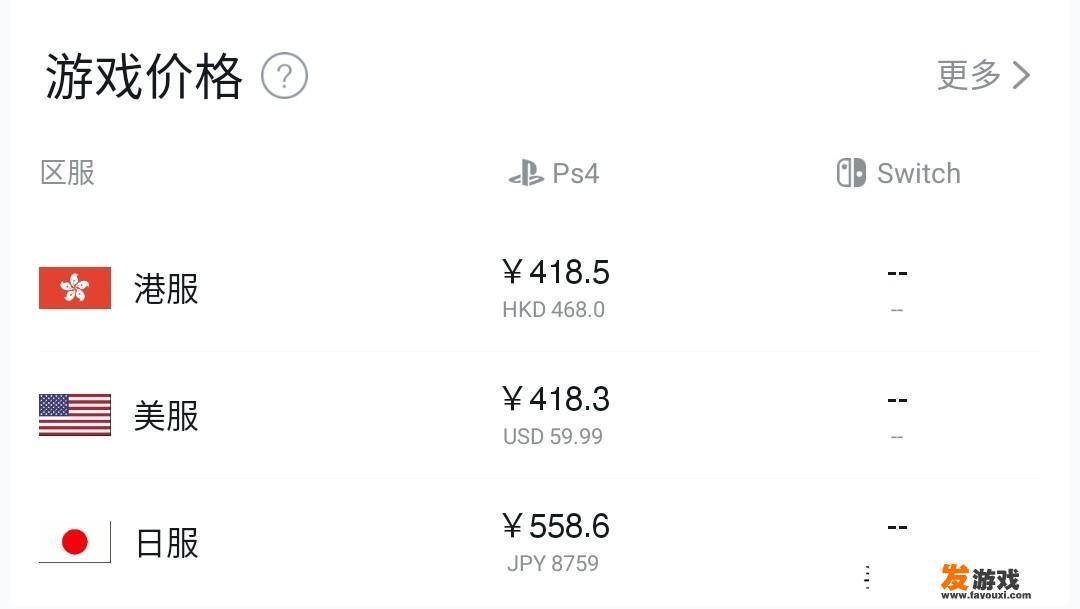Select the United States flag icon
This screenshot has width=1080, height=609.
(x=74, y=415)
